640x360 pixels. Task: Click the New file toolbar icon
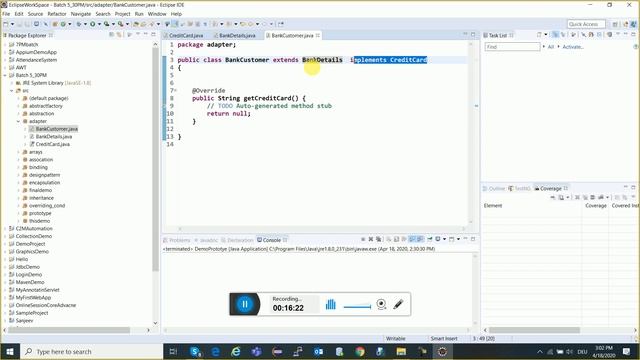coord(6,24)
